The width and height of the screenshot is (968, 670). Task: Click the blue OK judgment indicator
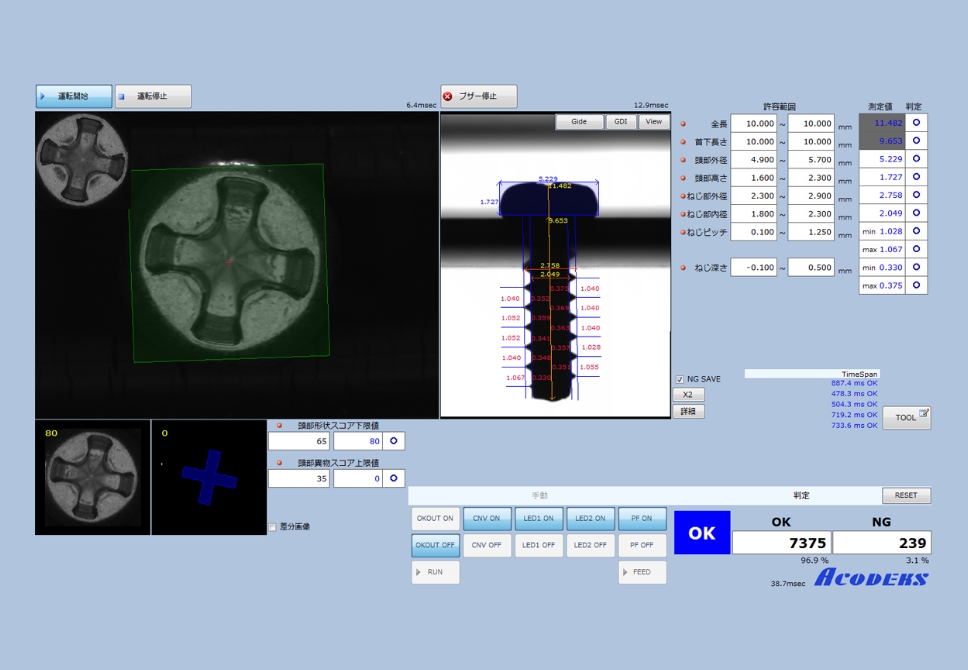(x=701, y=533)
